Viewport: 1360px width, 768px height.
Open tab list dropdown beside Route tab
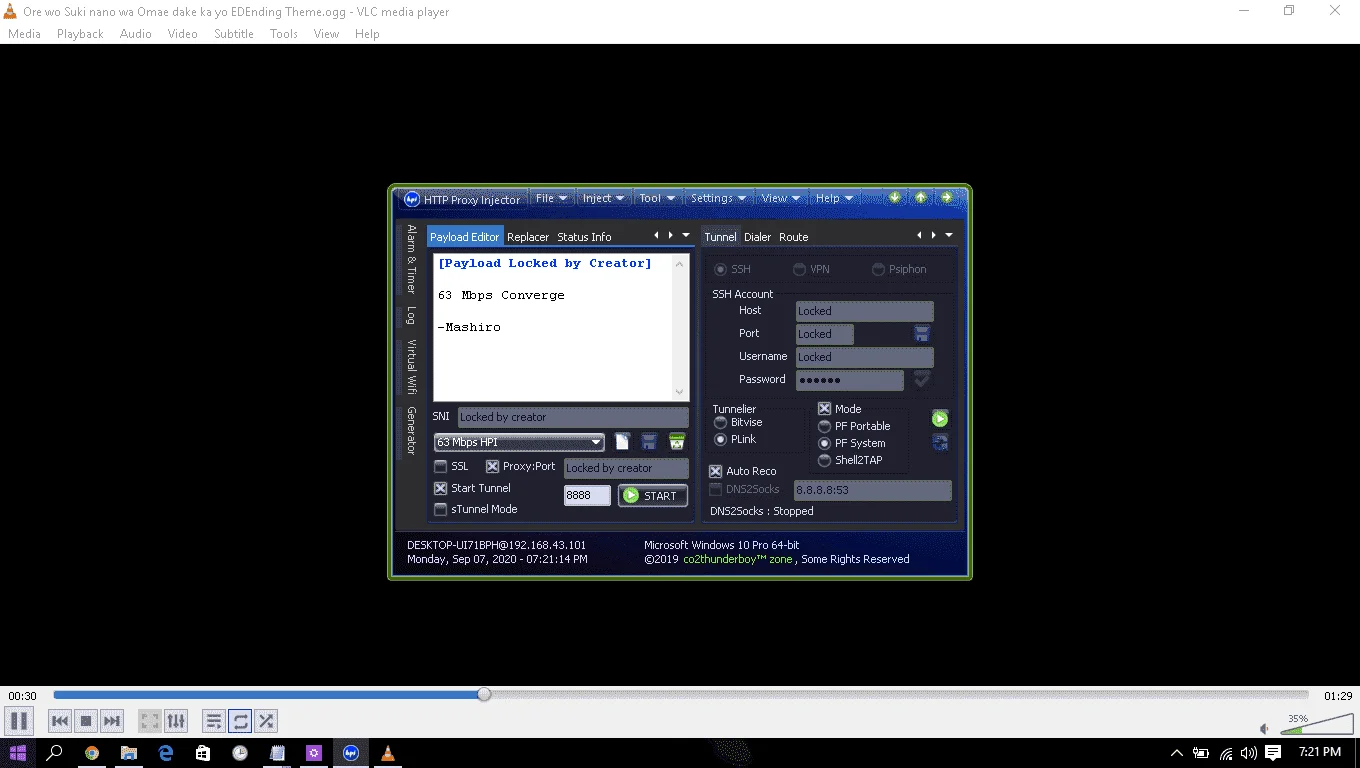coord(949,236)
